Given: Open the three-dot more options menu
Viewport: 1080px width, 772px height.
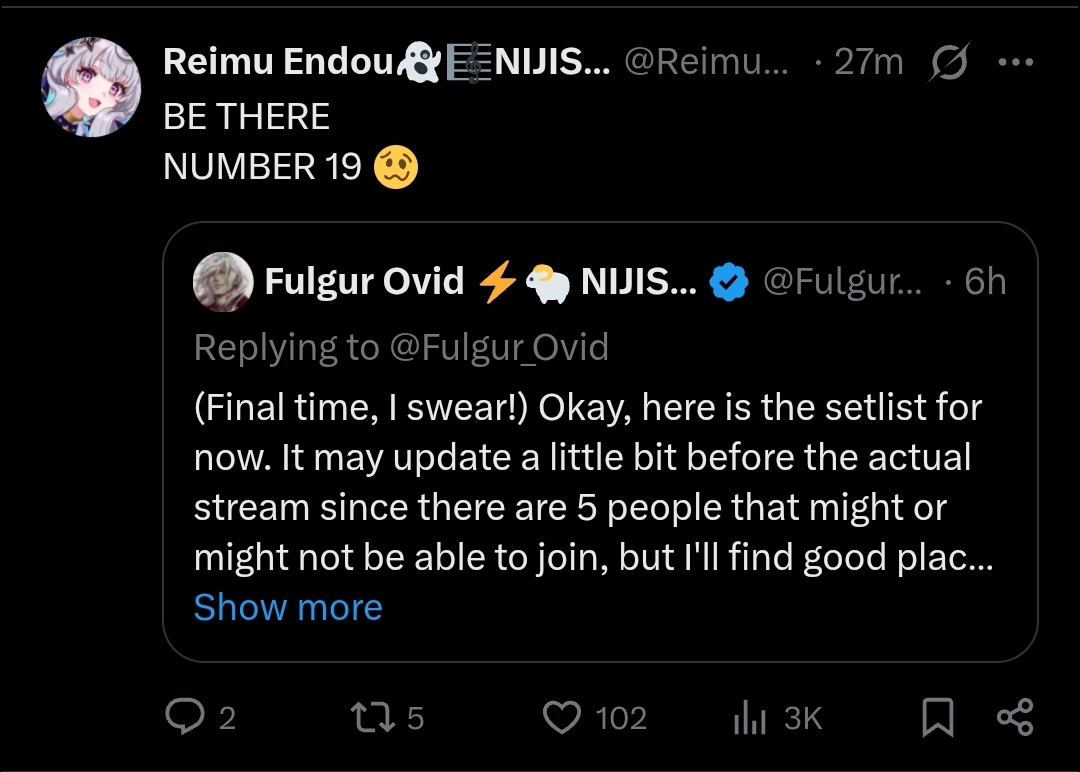Looking at the screenshot, I should 1015,62.
